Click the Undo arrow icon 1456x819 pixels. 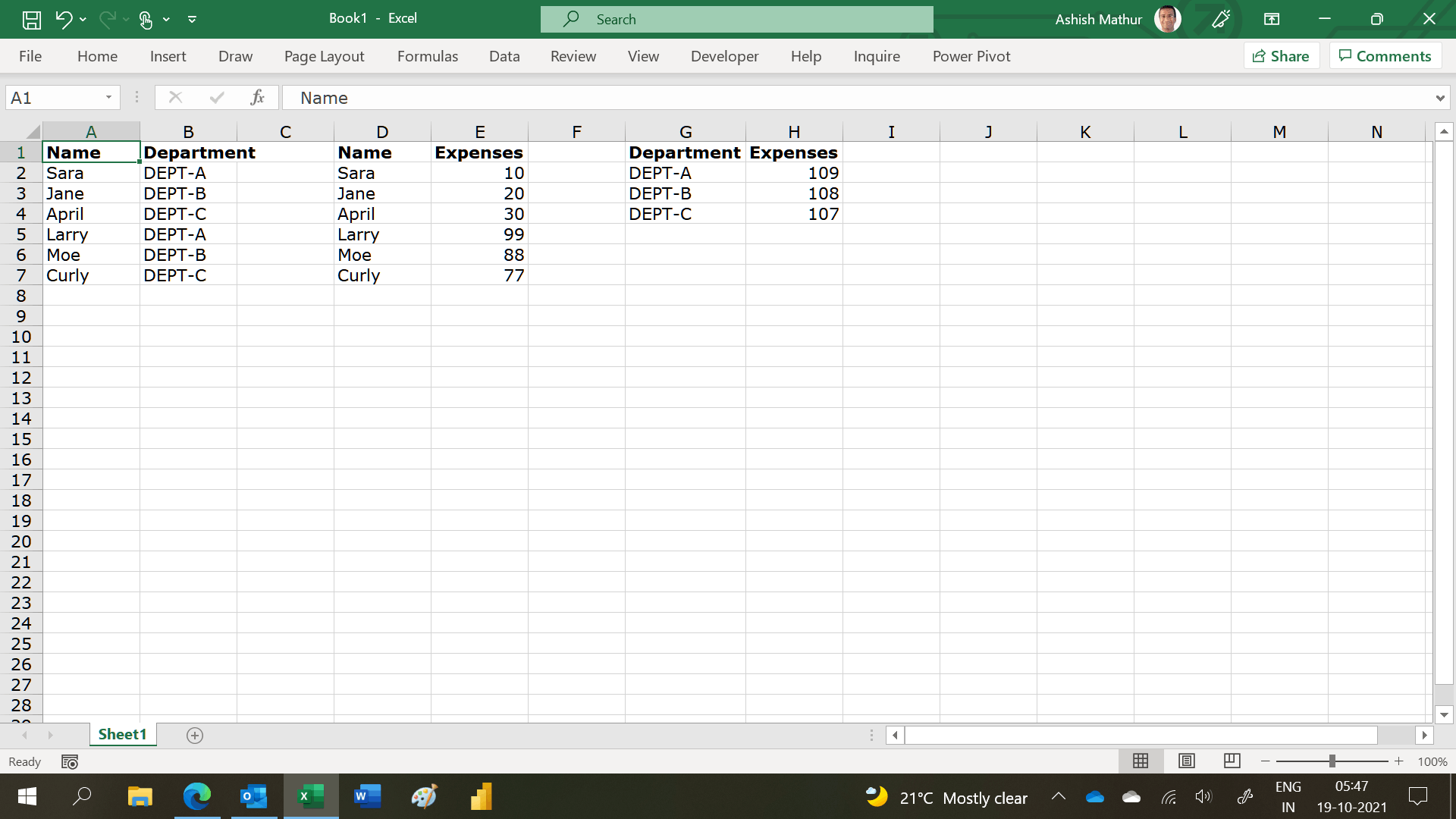[x=64, y=20]
